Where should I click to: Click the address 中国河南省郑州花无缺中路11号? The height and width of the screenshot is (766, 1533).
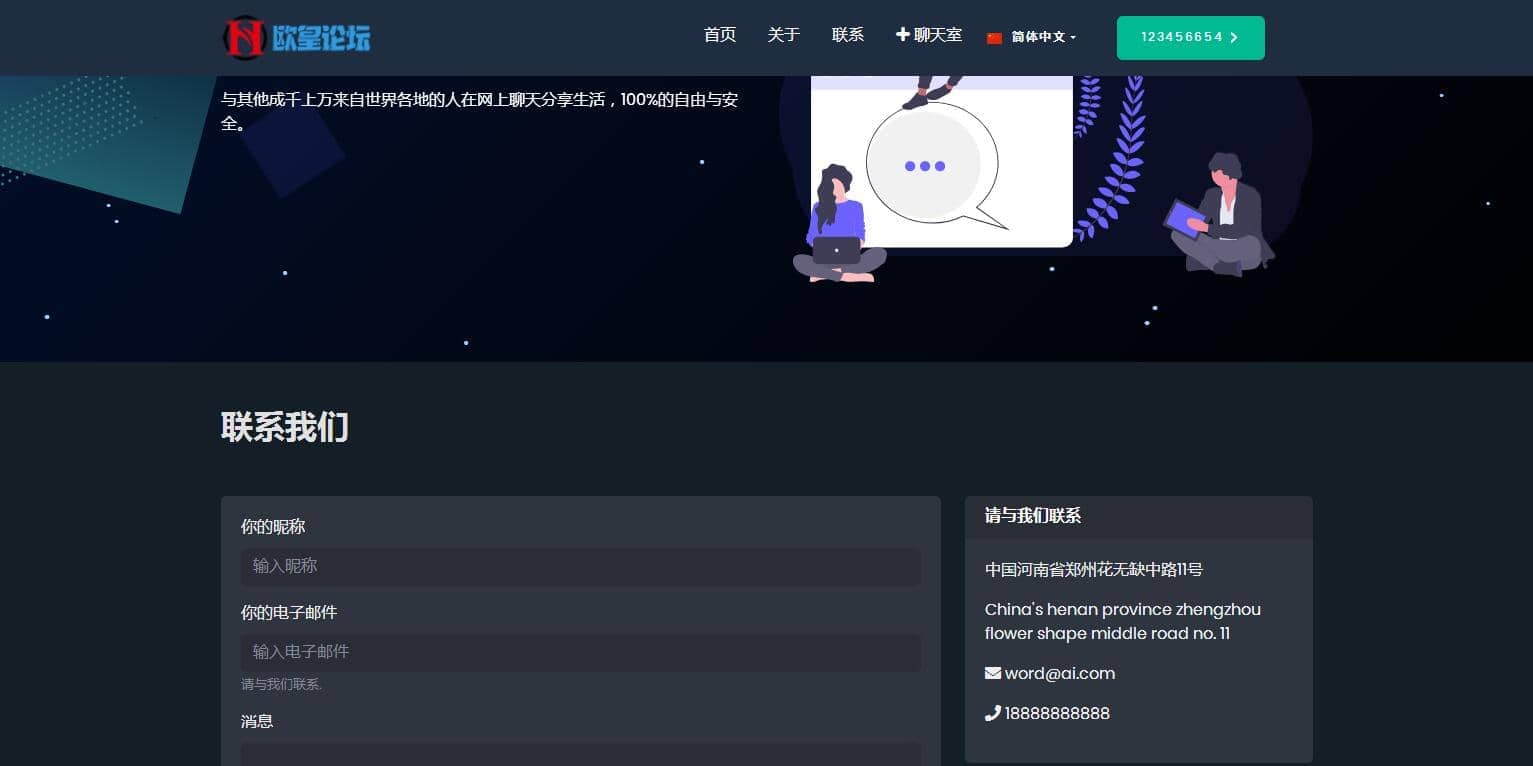click(x=1094, y=570)
